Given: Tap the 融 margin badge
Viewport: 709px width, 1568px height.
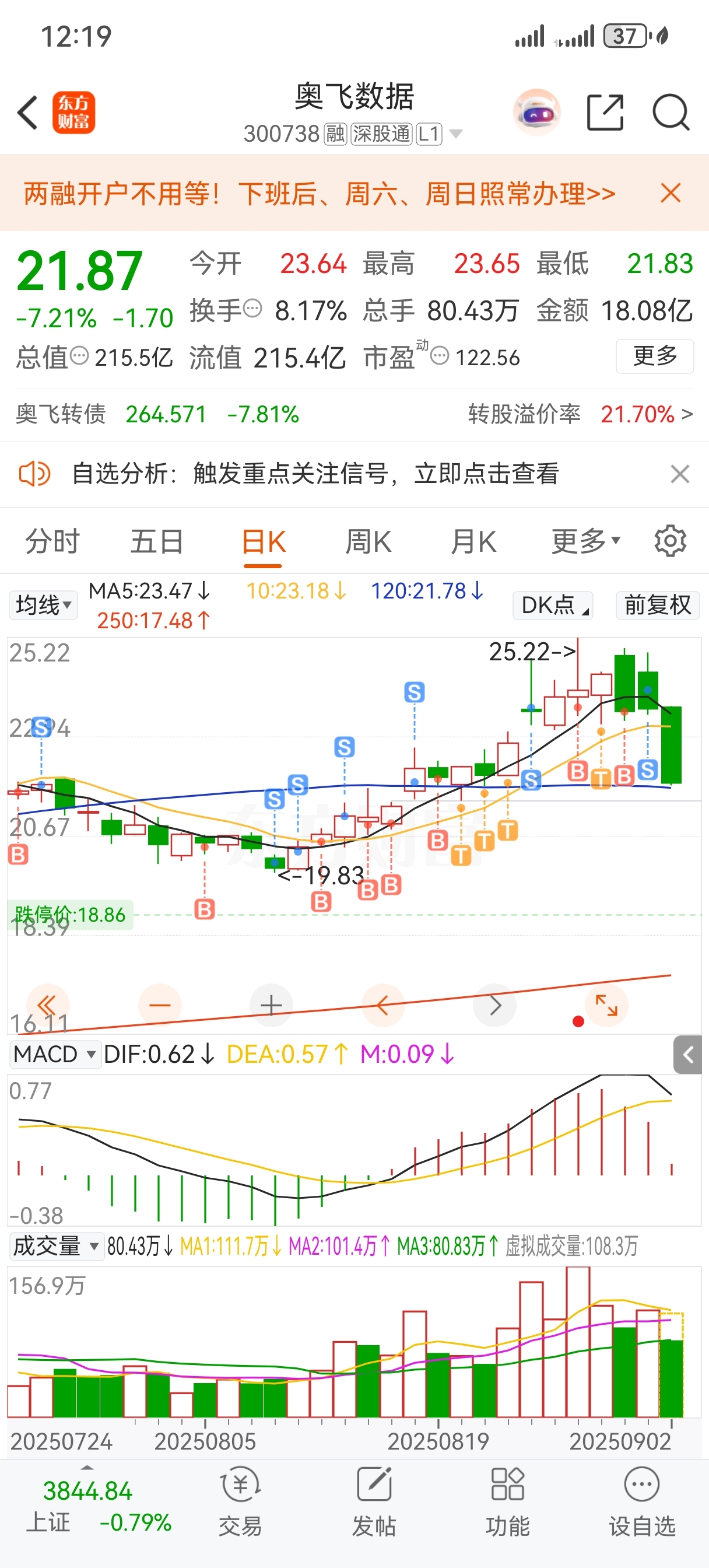Looking at the screenshot, I should 335,134.
